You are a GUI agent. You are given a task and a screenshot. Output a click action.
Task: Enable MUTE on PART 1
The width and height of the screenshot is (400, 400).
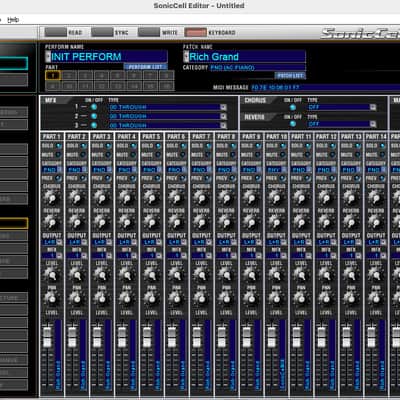[x=59, y=155]
